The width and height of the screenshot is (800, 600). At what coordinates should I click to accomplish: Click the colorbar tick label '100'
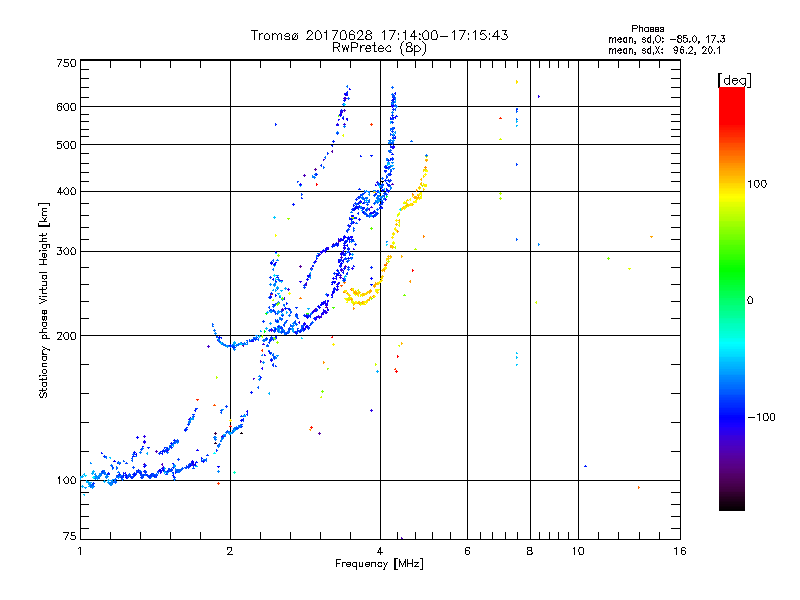tap(757, 184)
